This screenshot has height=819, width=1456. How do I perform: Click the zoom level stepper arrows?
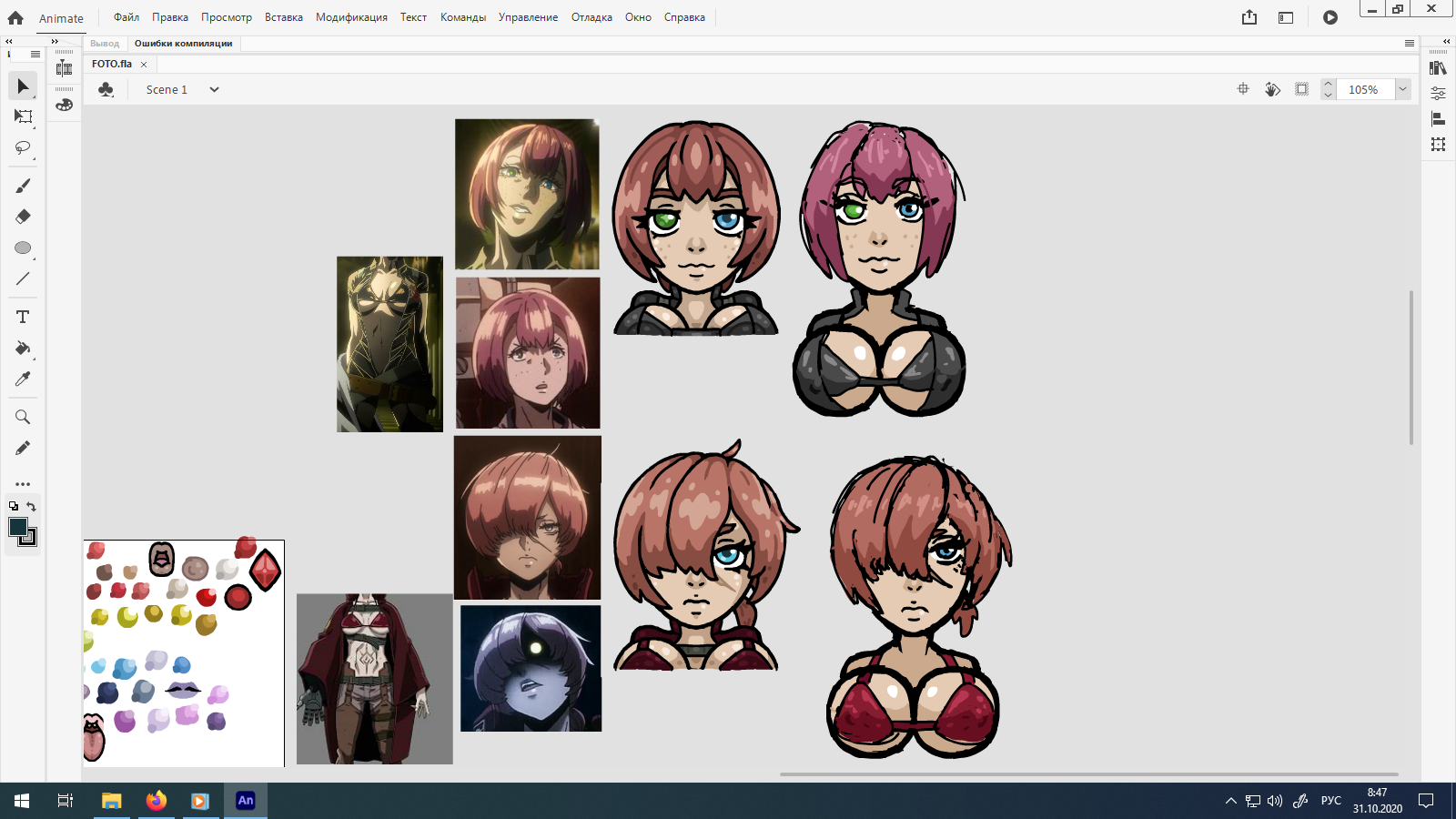click(1328, 89)
